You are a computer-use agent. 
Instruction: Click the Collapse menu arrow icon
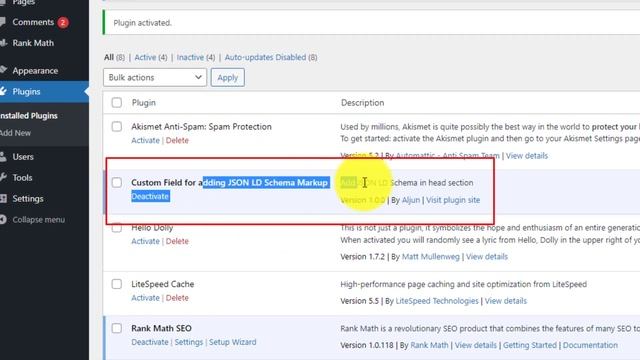click(3, 220)
